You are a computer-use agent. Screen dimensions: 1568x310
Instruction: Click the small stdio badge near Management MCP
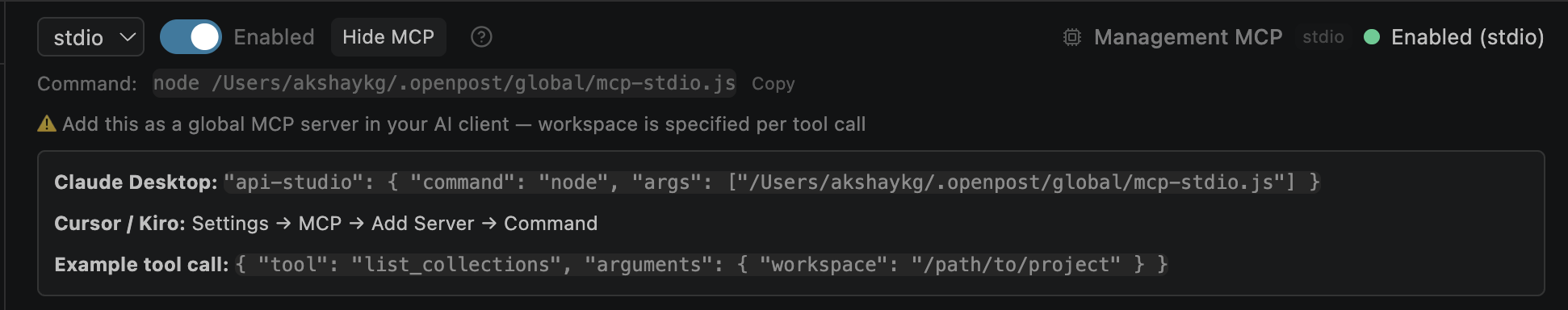[x=1323, y=37]
